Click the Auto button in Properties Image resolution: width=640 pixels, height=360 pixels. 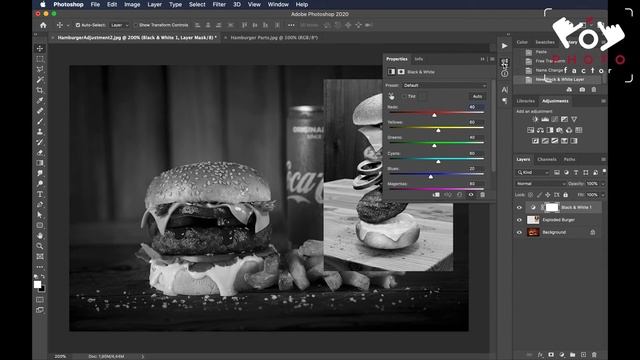(477, 96)
